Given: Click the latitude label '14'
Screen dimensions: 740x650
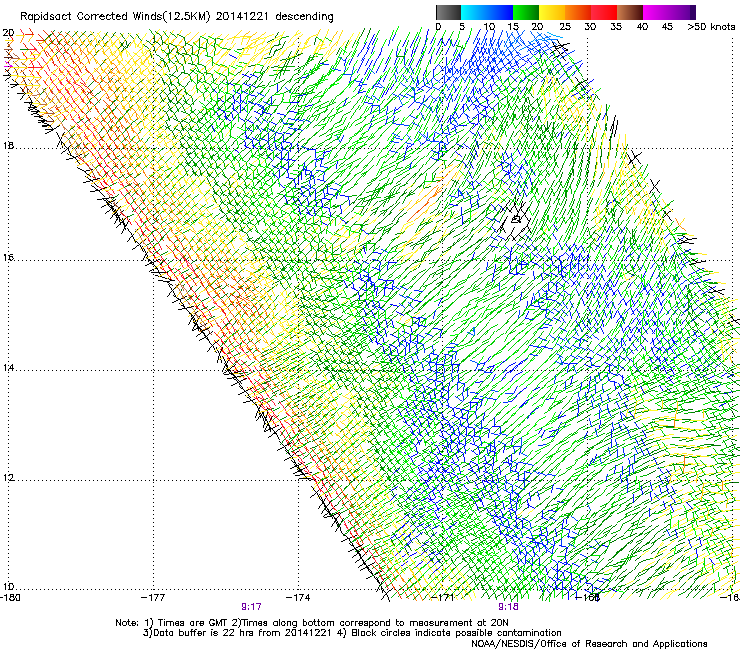Looking at the screenshot, I should [8, 368].
